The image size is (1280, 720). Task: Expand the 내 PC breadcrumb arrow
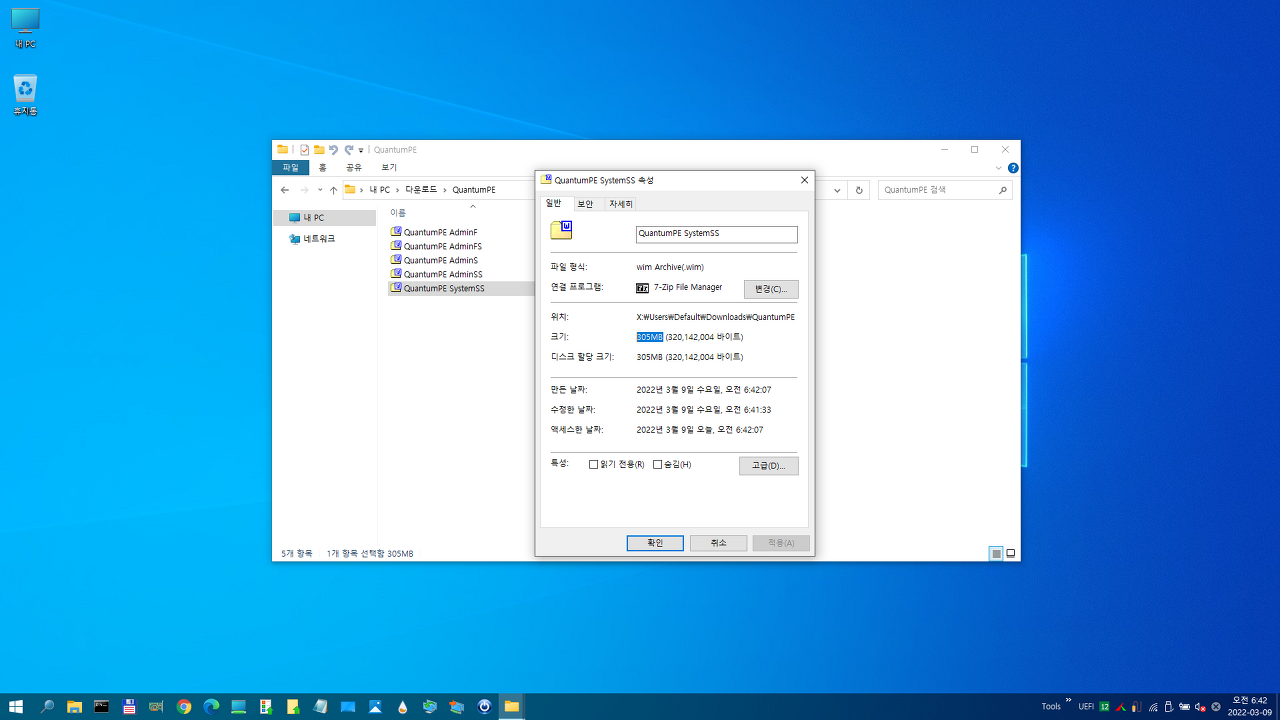(397, 190)
